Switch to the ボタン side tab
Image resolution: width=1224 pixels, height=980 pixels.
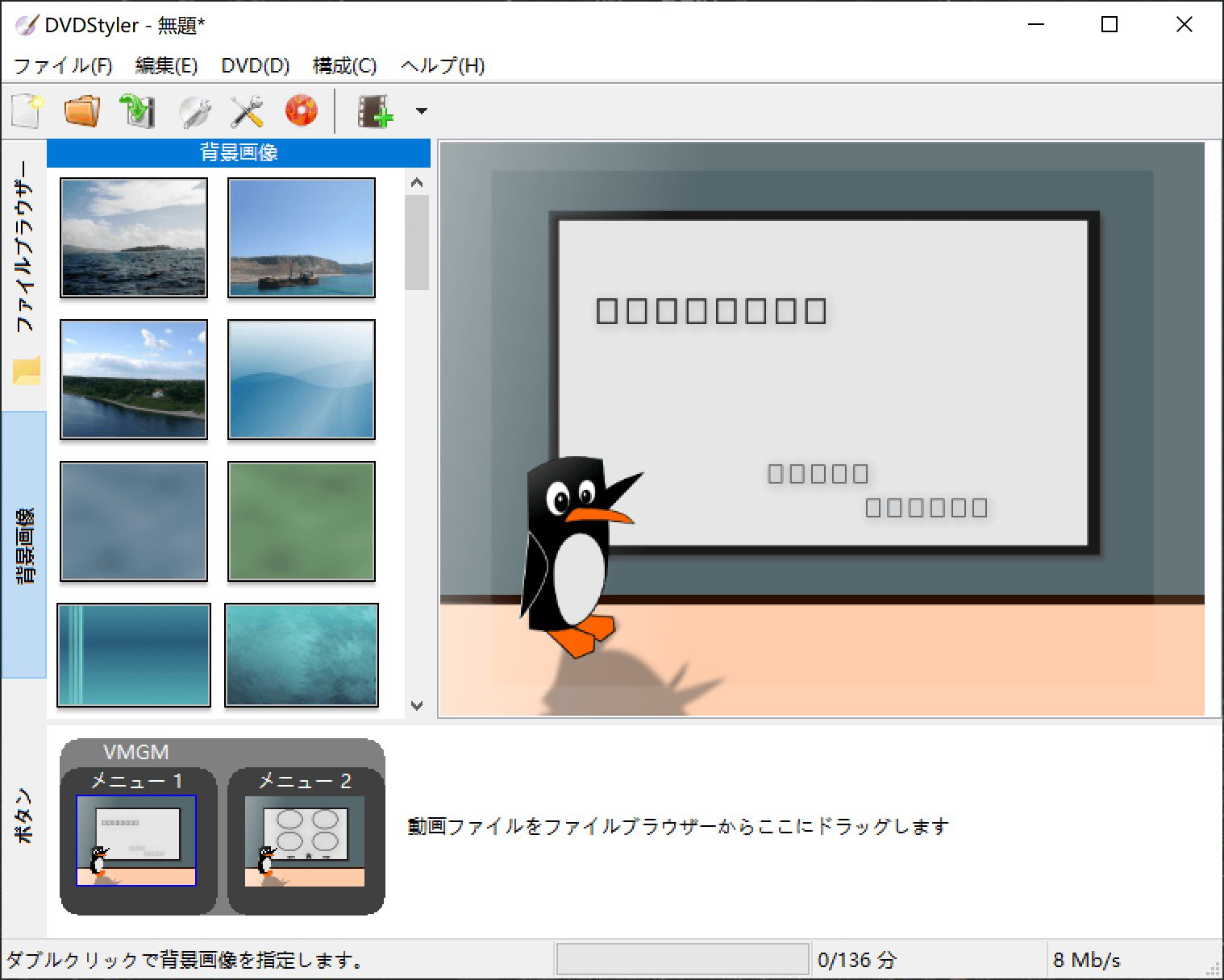coord(24,816)
